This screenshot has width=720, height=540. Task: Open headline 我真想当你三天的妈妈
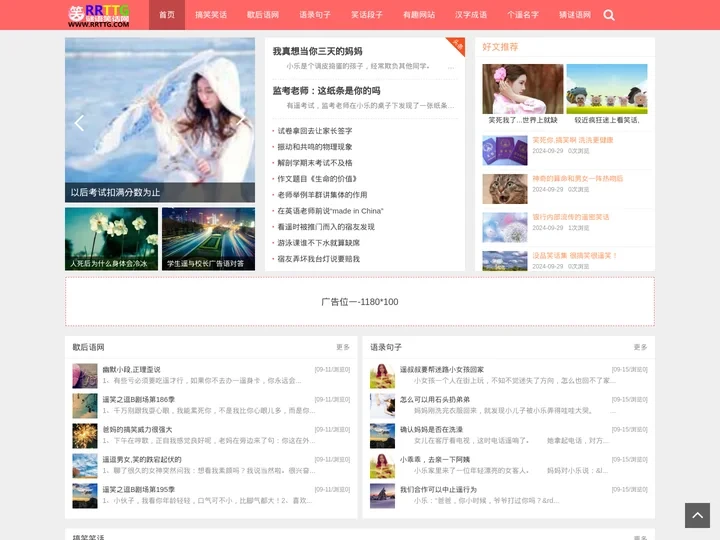pyautogui.click(x=317, y=51)
